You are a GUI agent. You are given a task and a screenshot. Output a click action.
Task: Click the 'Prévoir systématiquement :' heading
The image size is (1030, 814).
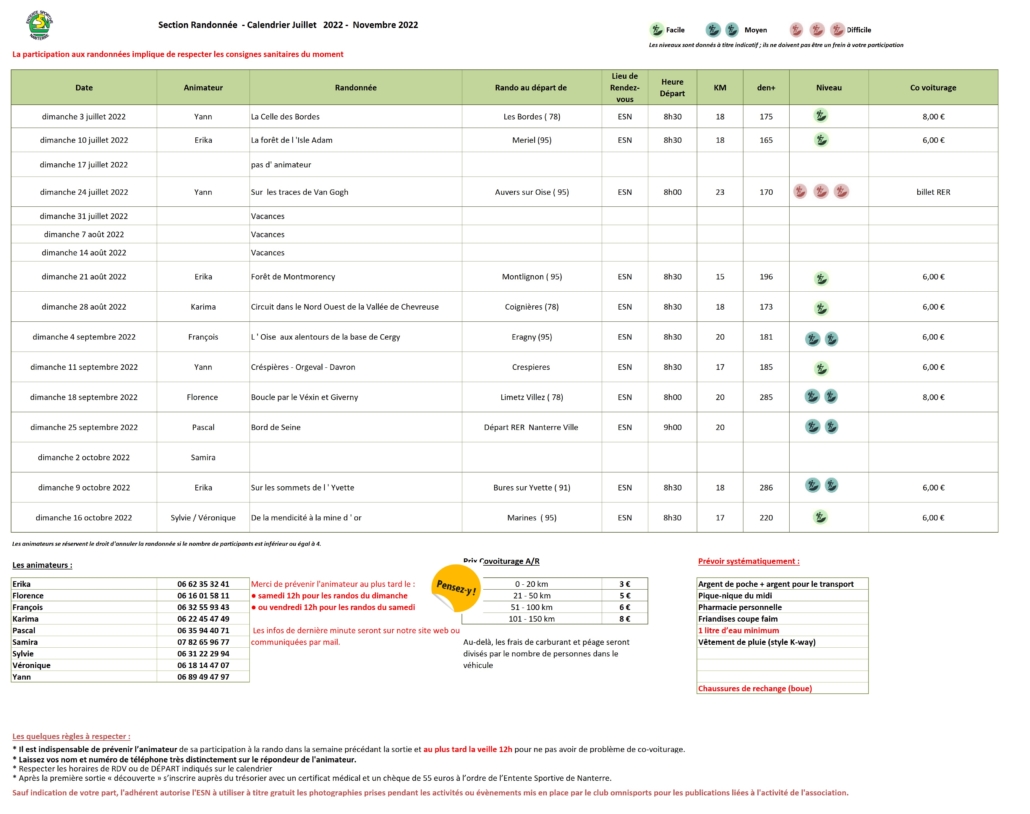coord(748,562)
